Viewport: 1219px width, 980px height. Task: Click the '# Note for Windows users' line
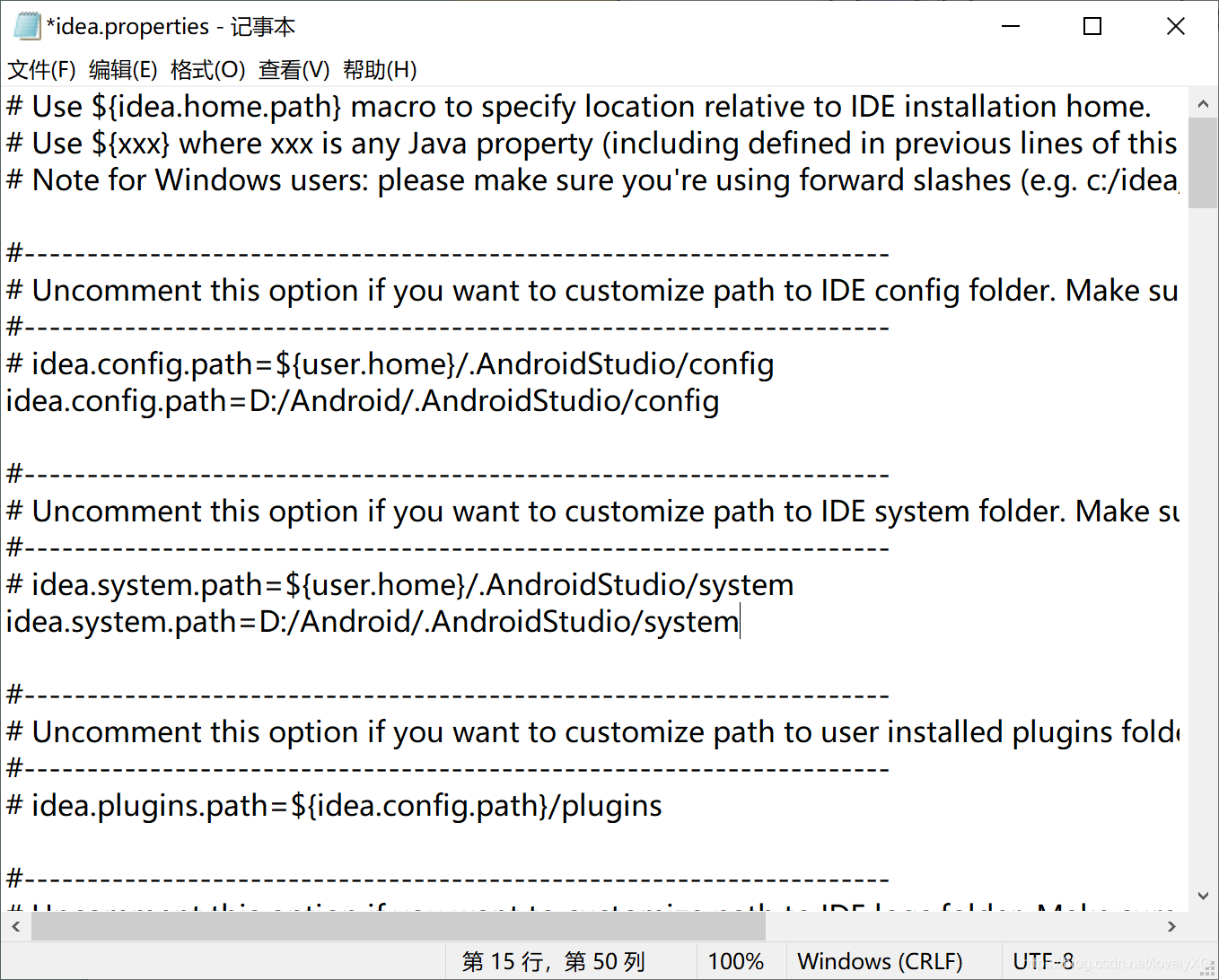click(x=592, y=179)
